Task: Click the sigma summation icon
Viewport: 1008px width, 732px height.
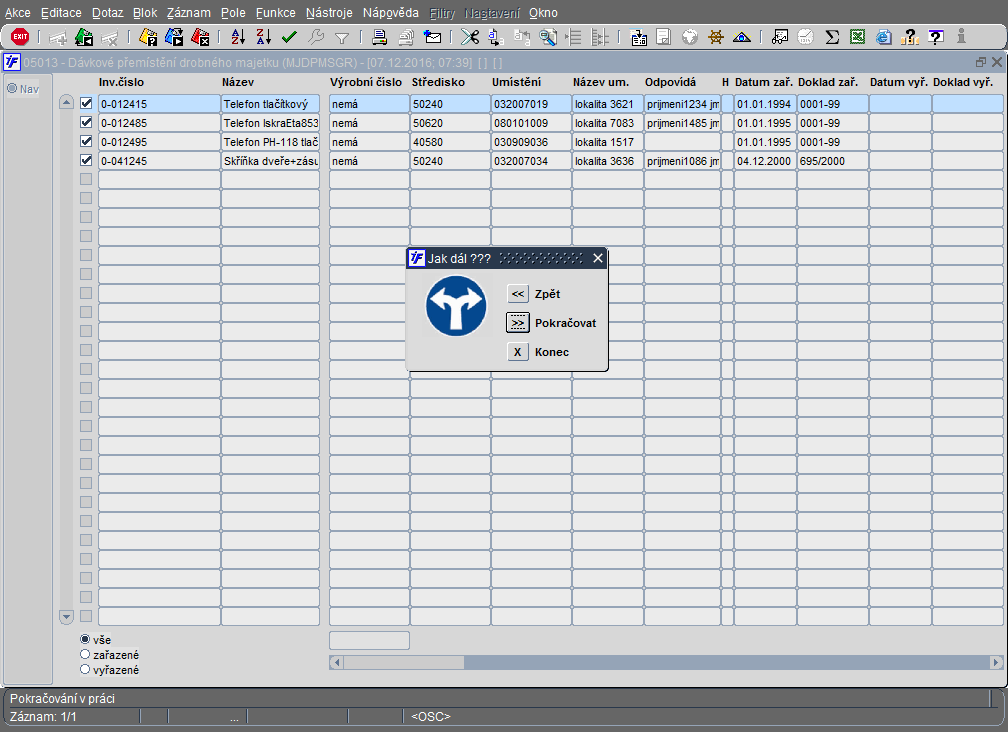Action: [x=832, y=37]
